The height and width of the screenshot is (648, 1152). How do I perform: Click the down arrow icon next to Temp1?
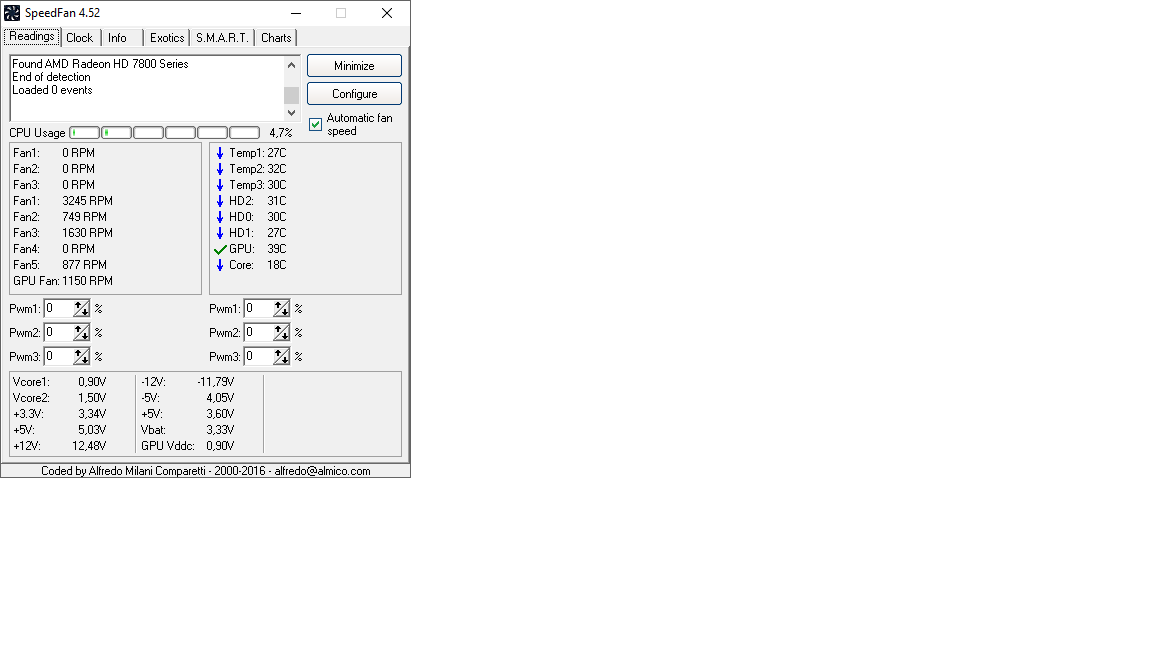click(x=220, y=153)
